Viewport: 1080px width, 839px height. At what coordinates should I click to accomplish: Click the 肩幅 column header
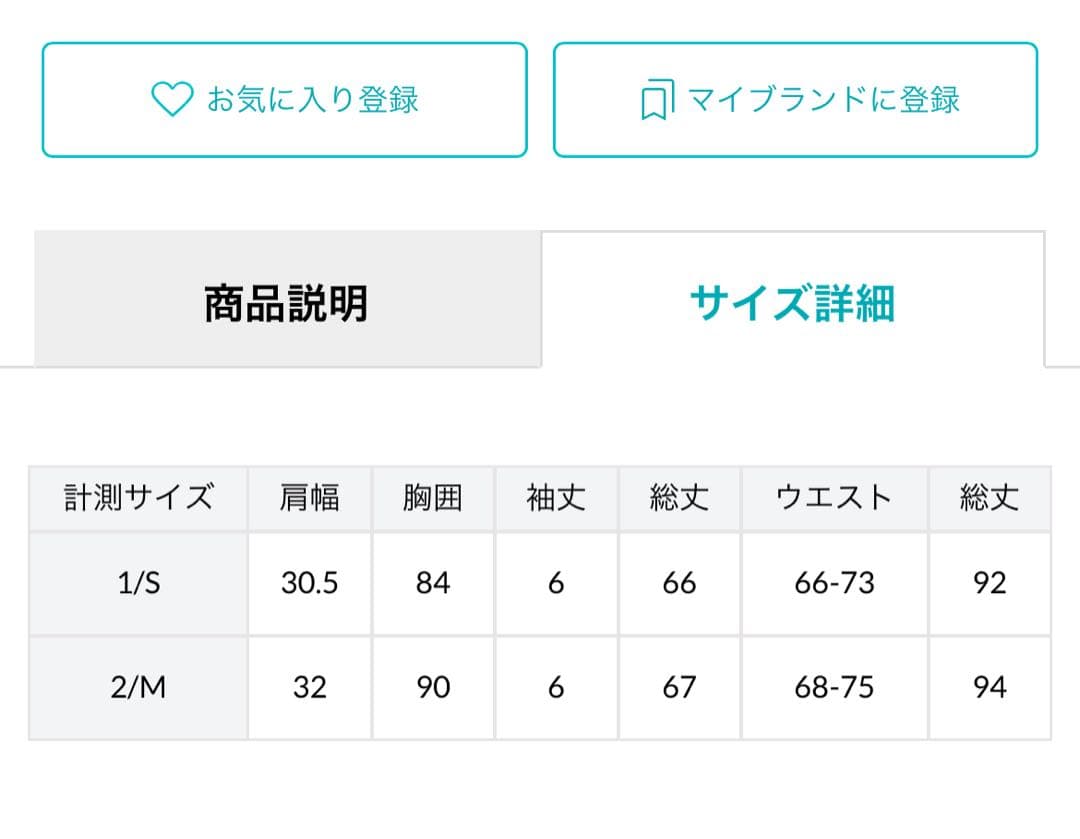310,498
